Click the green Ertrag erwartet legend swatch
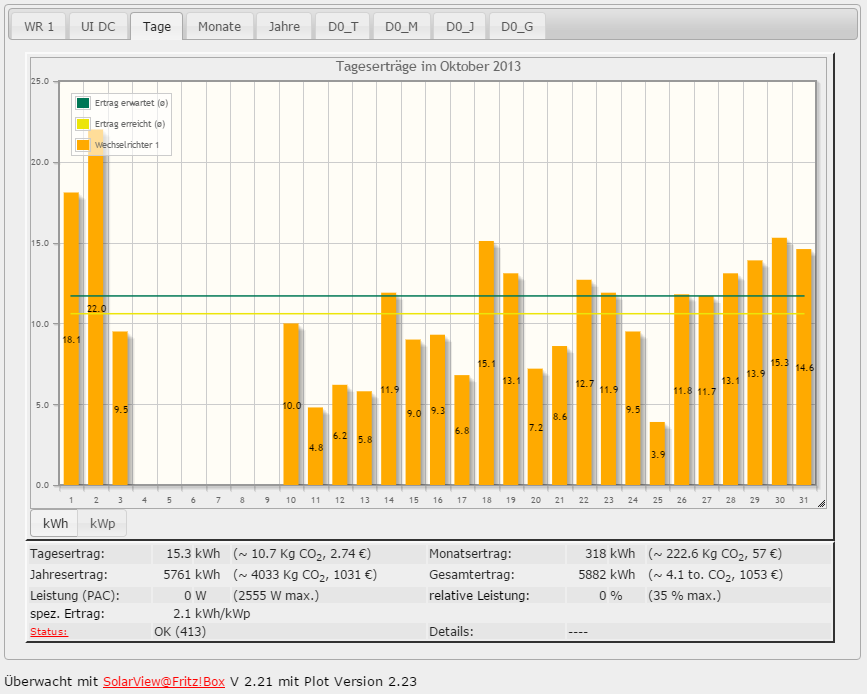The height and width of the screenshot is (694, 867). 83,103
